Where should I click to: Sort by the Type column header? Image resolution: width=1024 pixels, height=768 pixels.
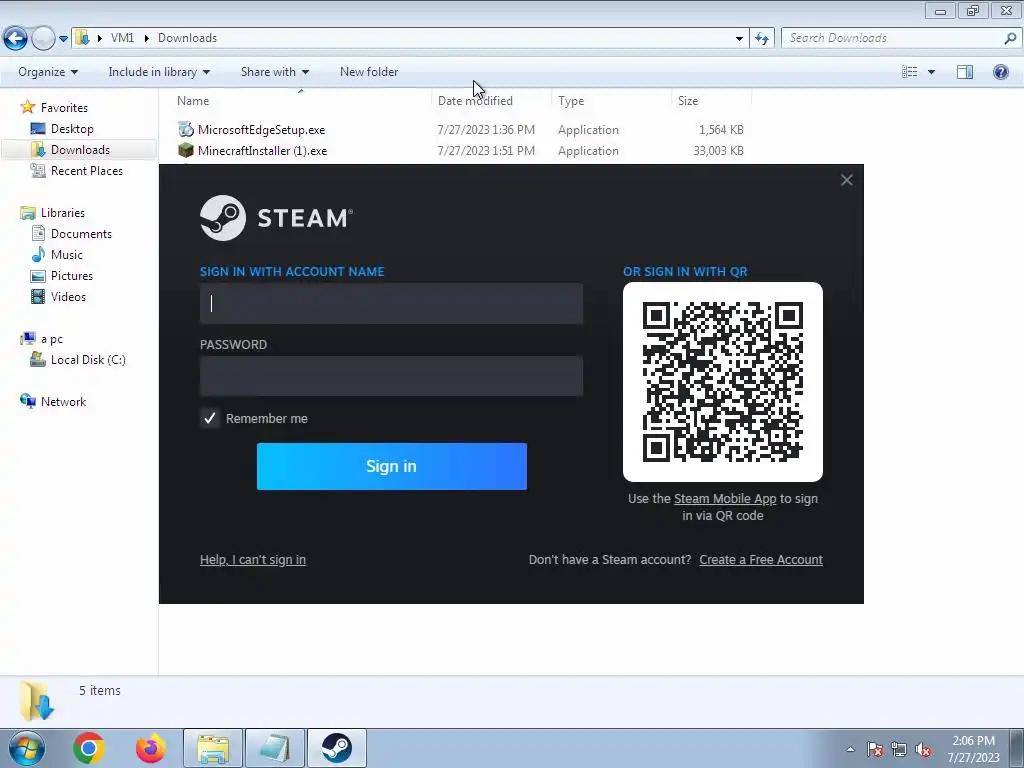[x=611, y=101]
